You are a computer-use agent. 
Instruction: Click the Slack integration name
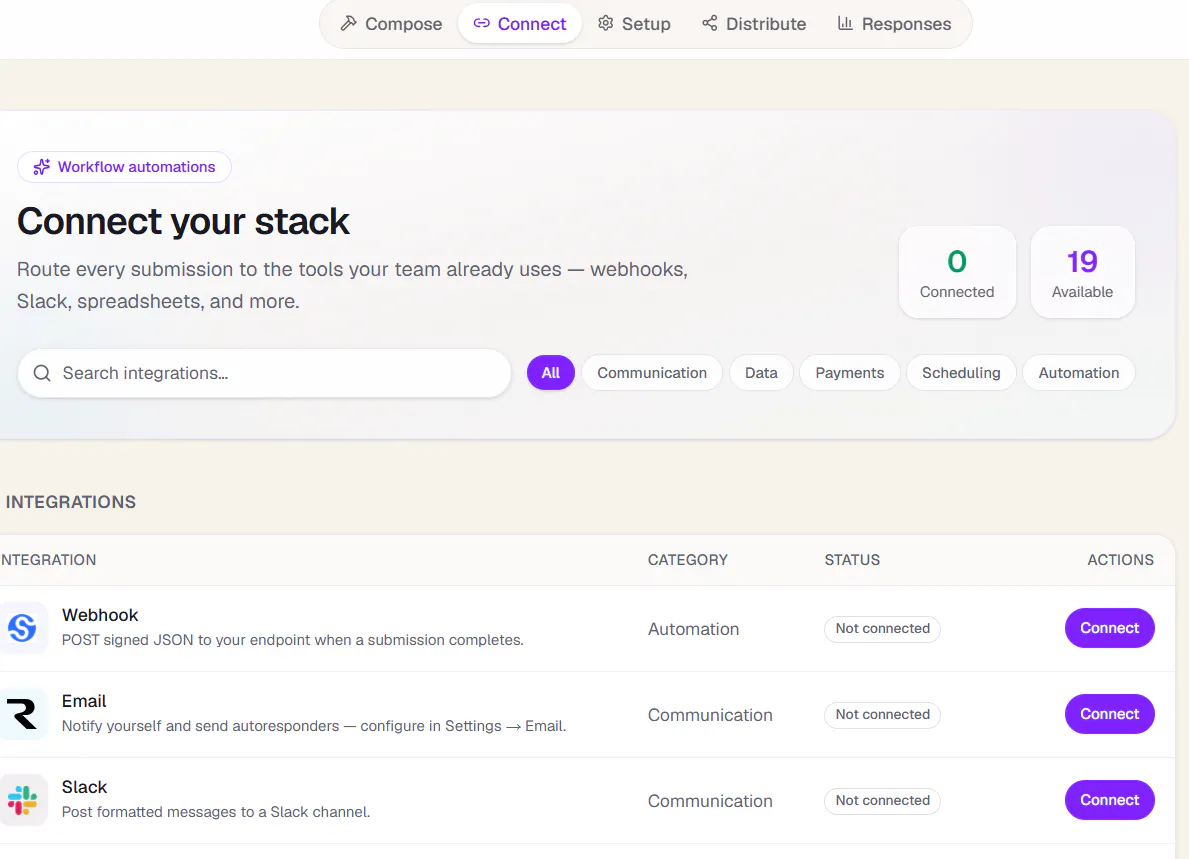click(84, 787)
